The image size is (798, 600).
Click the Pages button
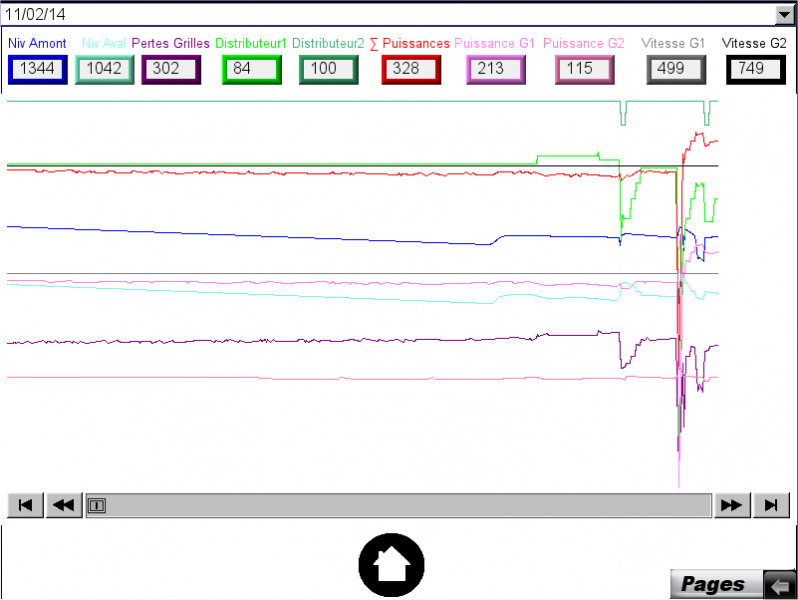[x=714, y=584]
